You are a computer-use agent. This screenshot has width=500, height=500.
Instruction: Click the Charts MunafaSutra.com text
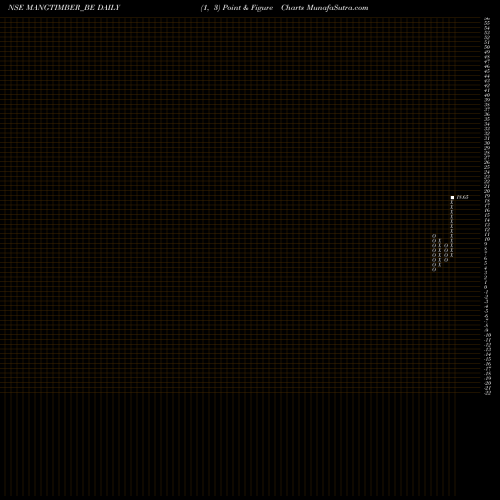(324, 8)
